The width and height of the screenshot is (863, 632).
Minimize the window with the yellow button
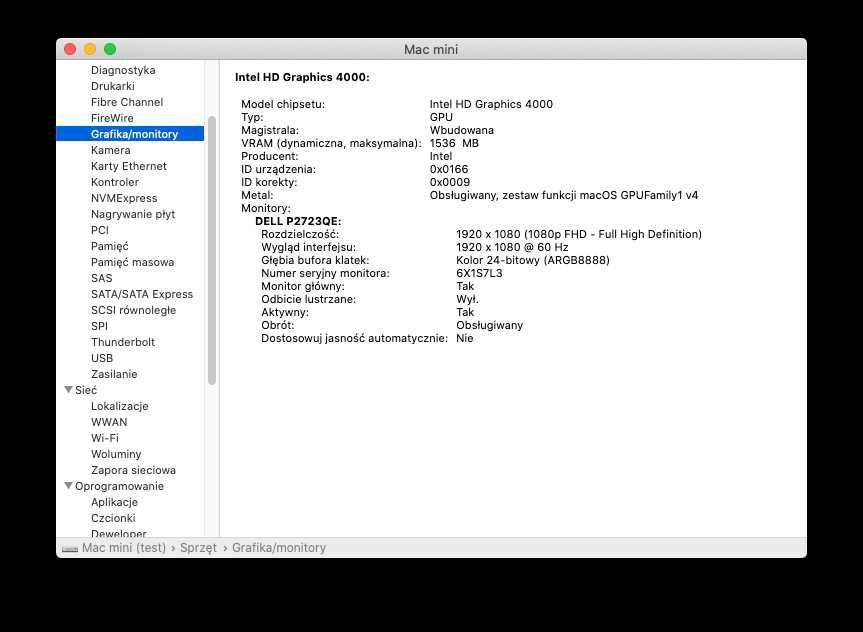90,49
